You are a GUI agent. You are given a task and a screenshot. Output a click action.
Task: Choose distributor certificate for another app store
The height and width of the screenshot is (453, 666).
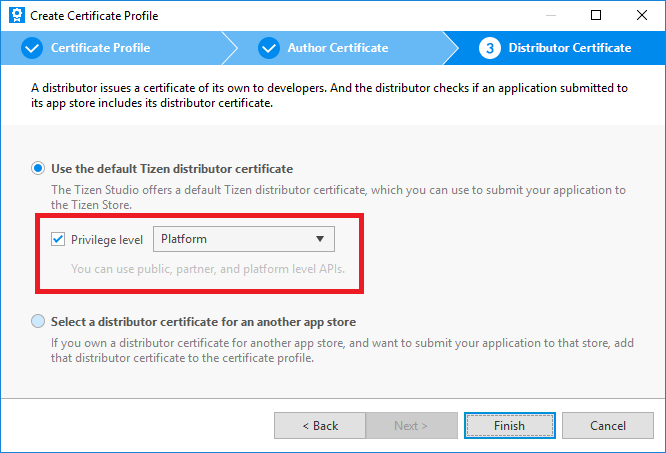coord(39,321)
